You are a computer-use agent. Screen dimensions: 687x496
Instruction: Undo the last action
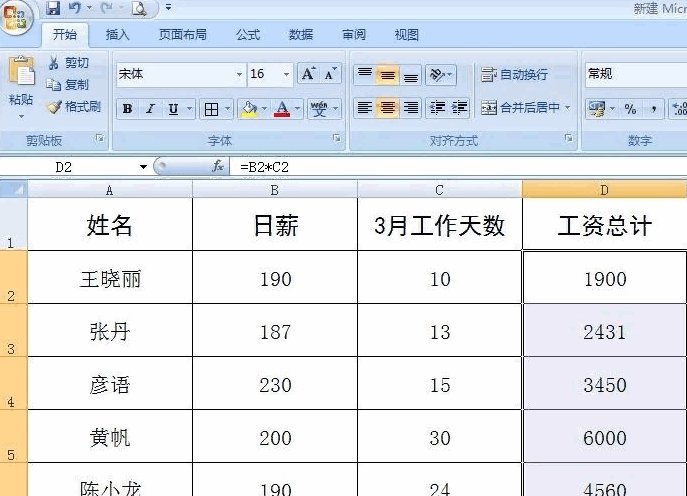[75, 8]
